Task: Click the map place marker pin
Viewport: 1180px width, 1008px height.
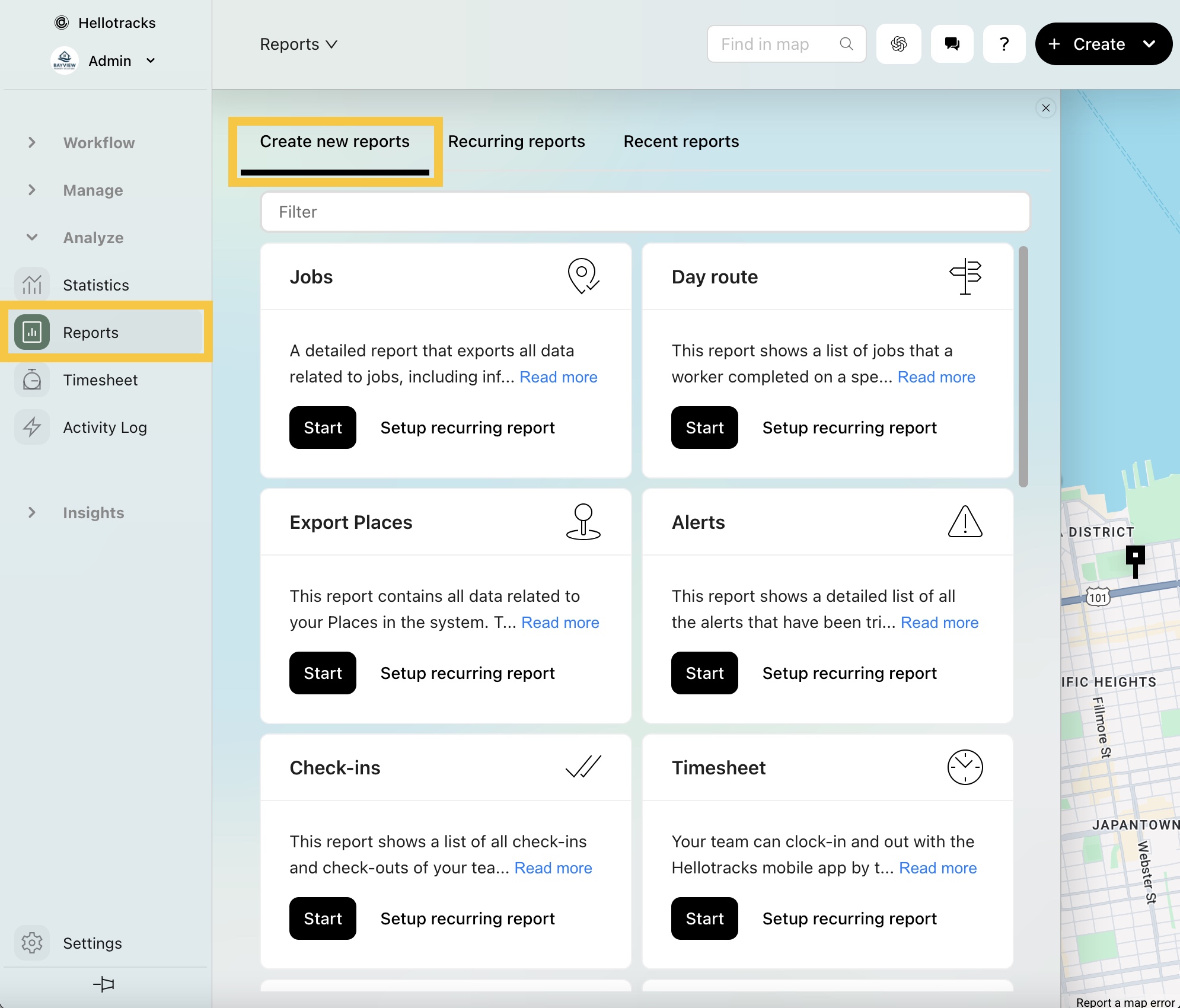Action: [x=1135, y=559]
